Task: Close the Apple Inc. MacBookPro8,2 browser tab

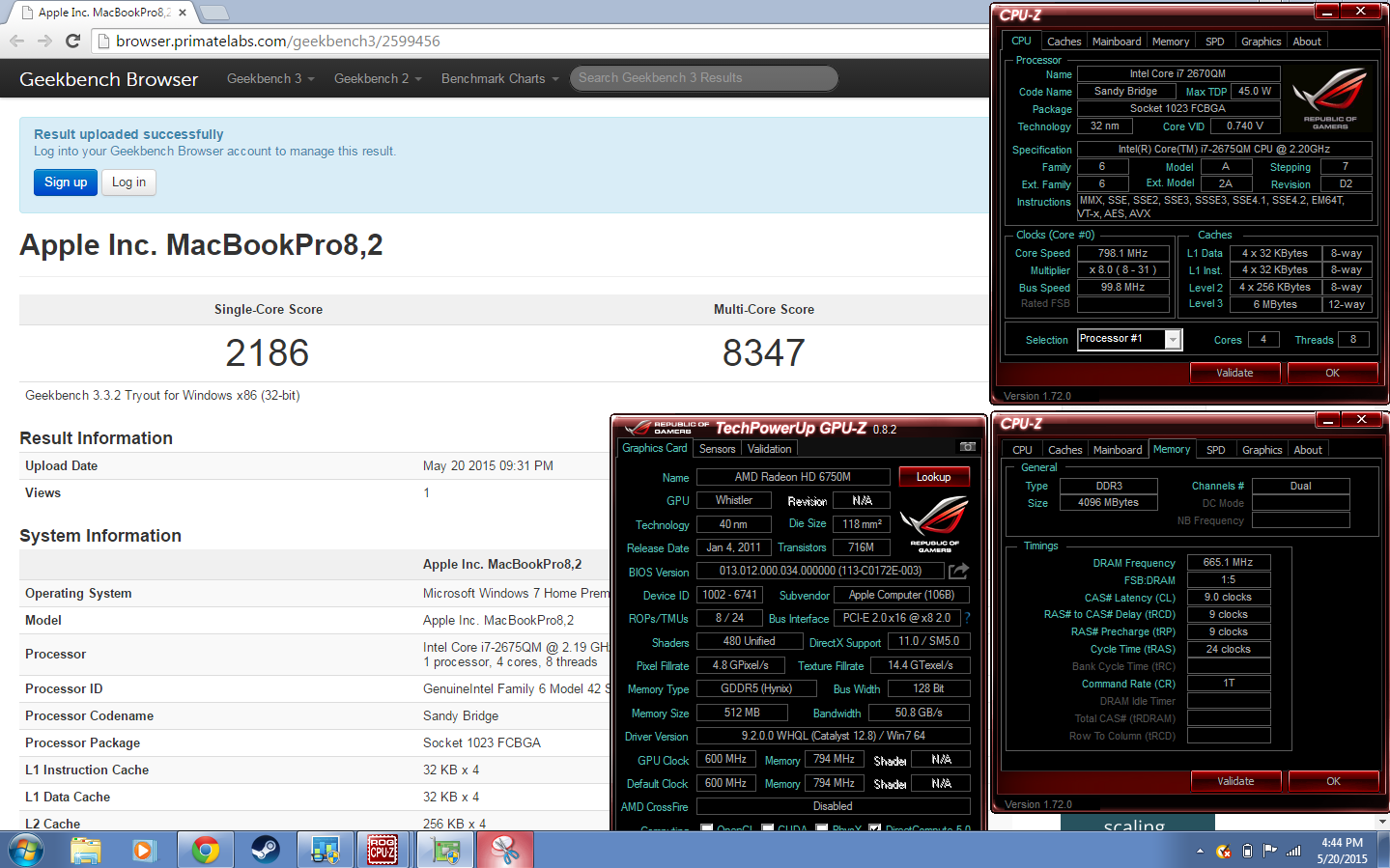Action: (183, 13)
